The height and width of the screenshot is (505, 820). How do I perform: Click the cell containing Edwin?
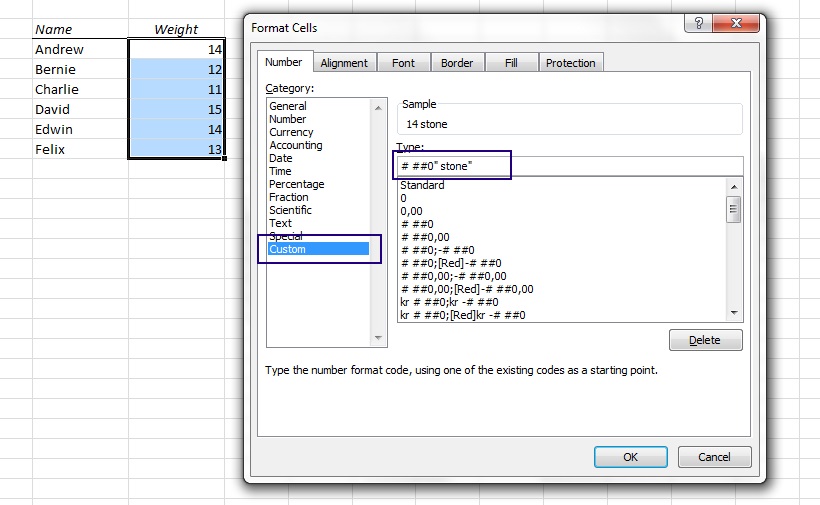click(80, 129)
